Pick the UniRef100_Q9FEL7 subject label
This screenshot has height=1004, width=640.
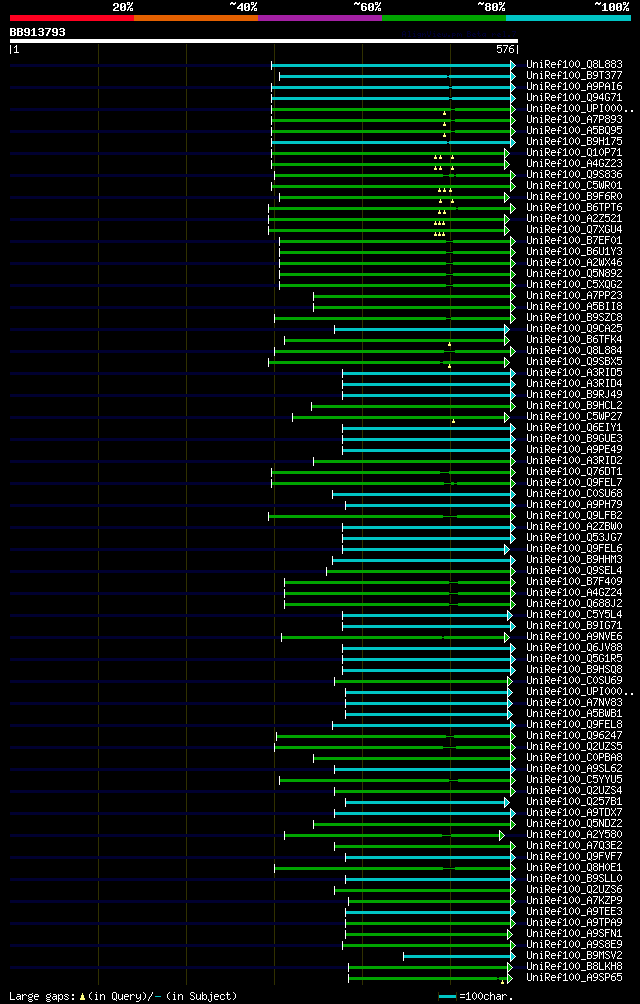574,482
